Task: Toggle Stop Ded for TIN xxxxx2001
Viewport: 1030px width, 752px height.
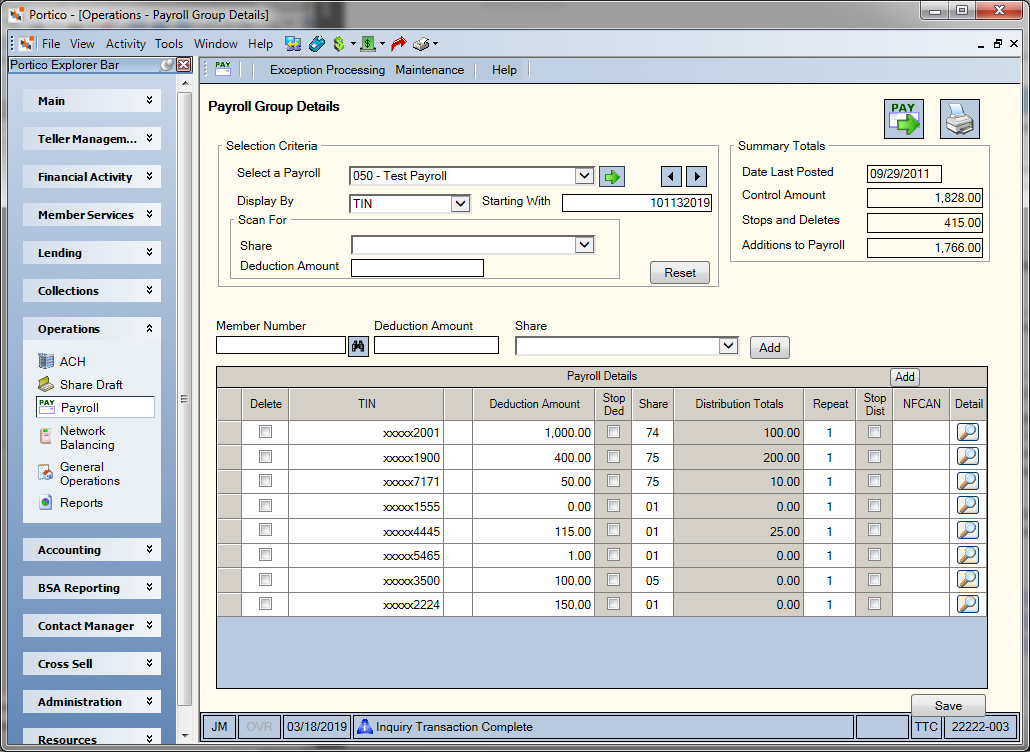Action: click(x=614, y=431)
